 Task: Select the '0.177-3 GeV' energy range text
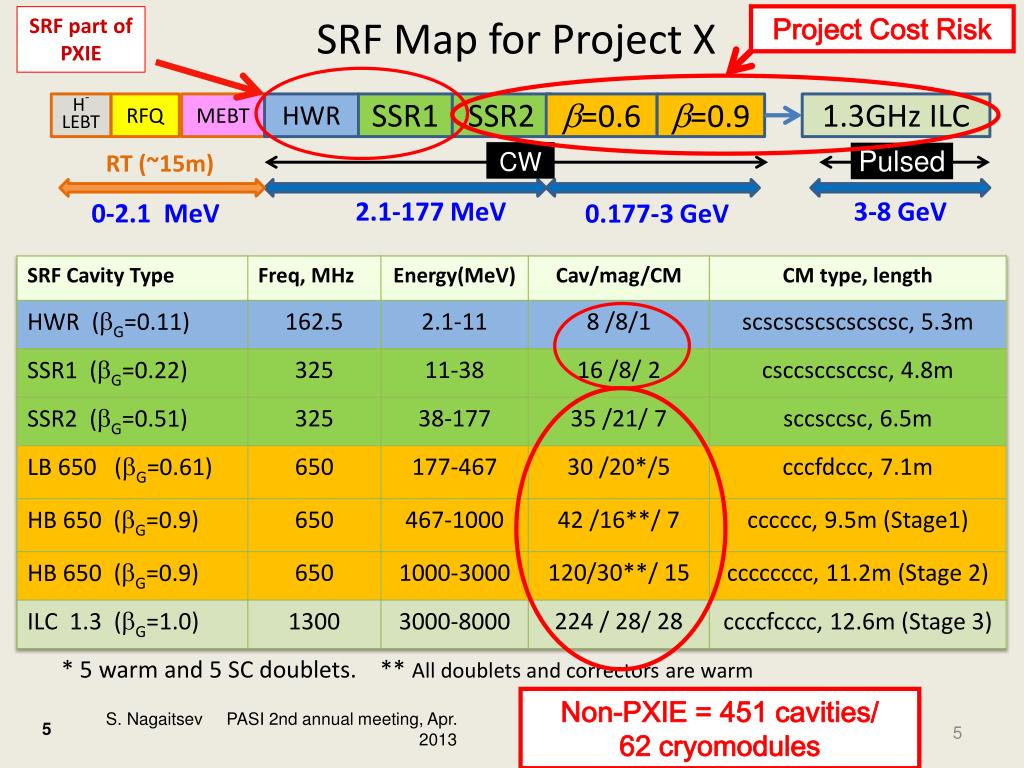(656, 214)
